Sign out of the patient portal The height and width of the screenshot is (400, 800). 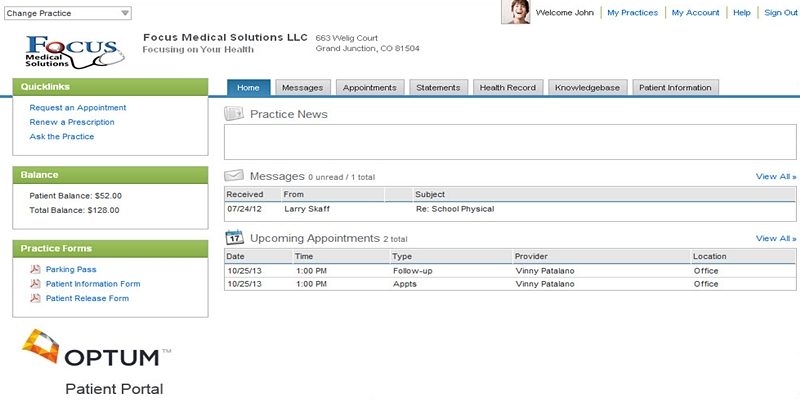click(x=780, y=13)
